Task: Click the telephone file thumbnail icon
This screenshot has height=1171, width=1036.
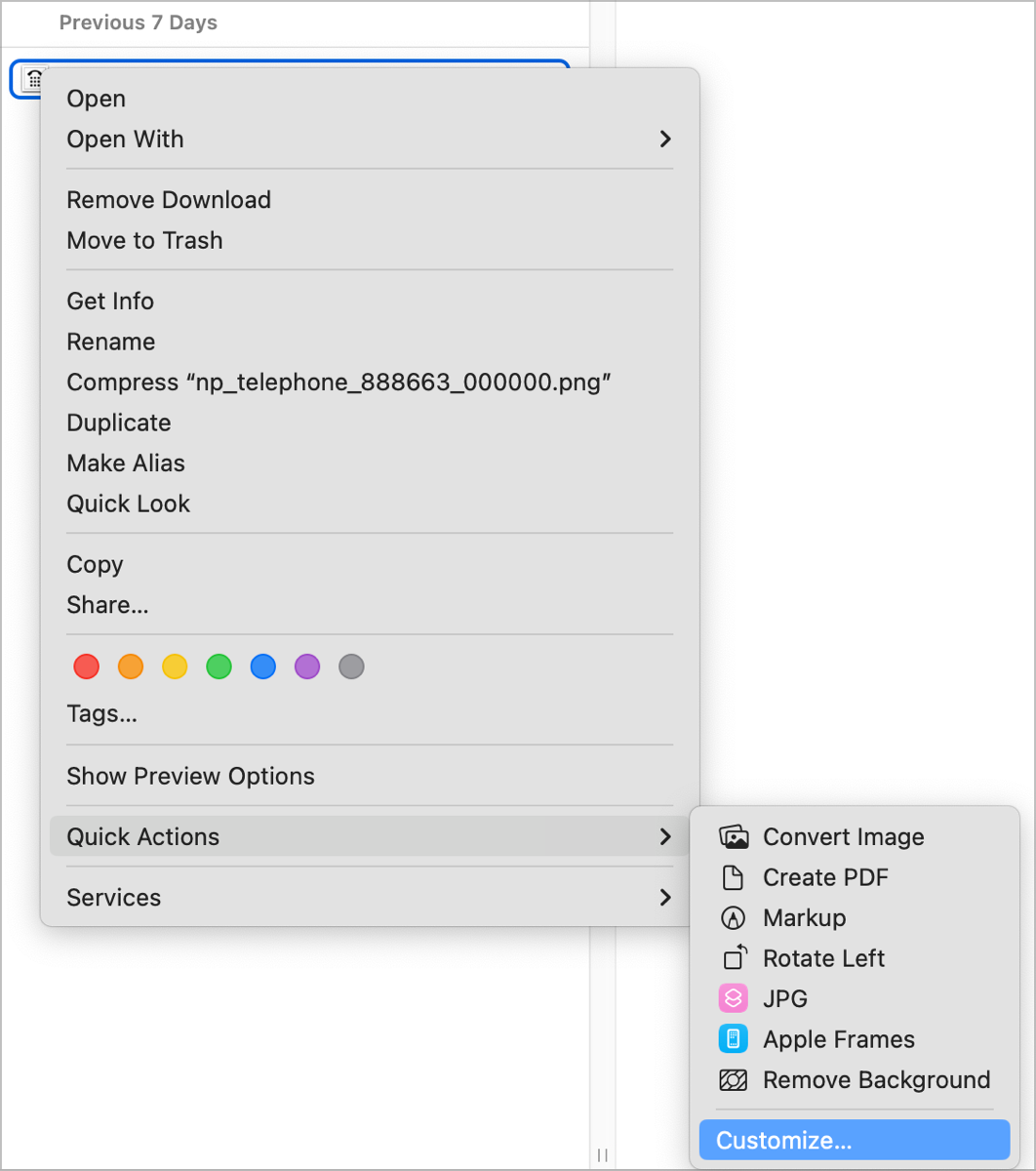Action: [33, 79]
